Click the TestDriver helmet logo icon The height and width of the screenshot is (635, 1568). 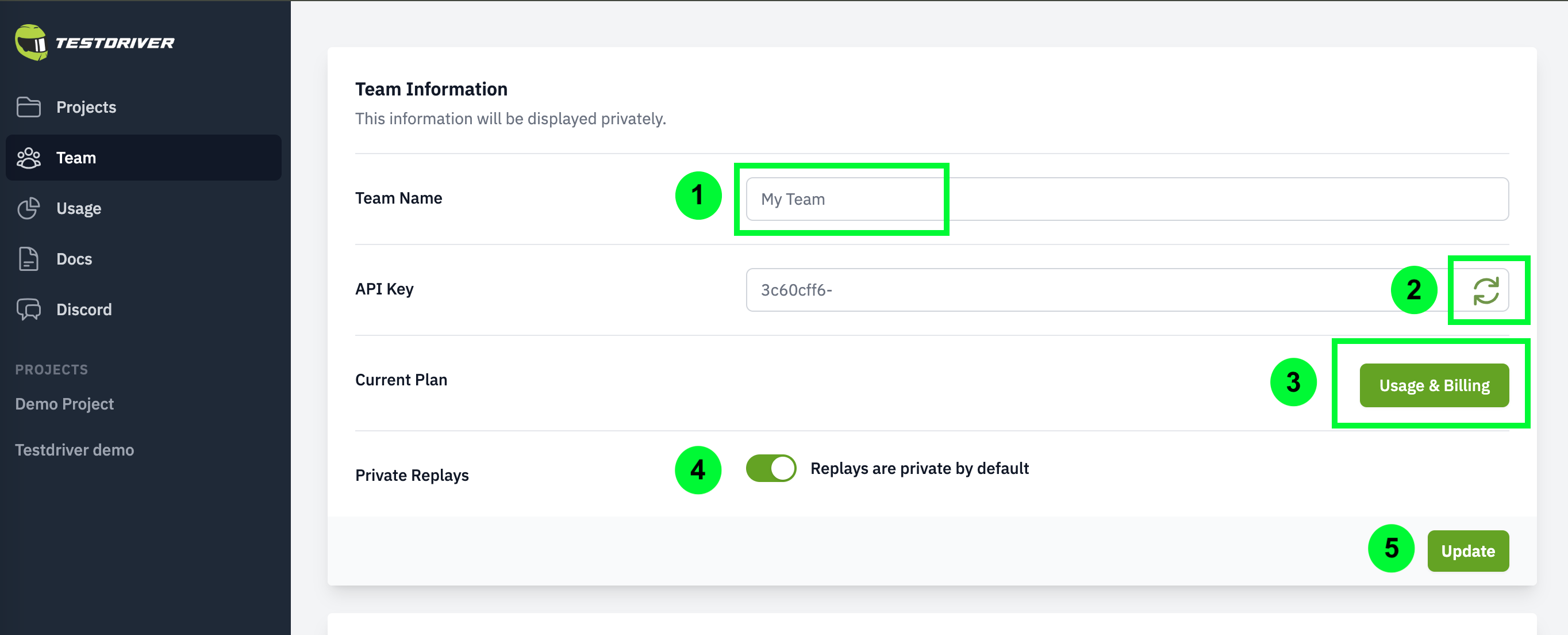32,42
